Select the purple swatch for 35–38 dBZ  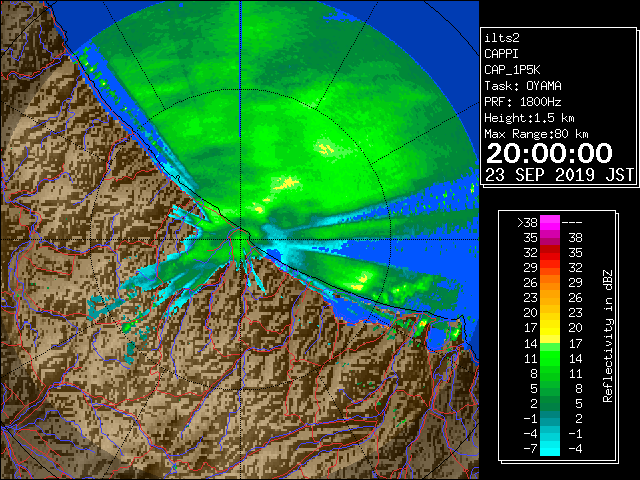550,238
